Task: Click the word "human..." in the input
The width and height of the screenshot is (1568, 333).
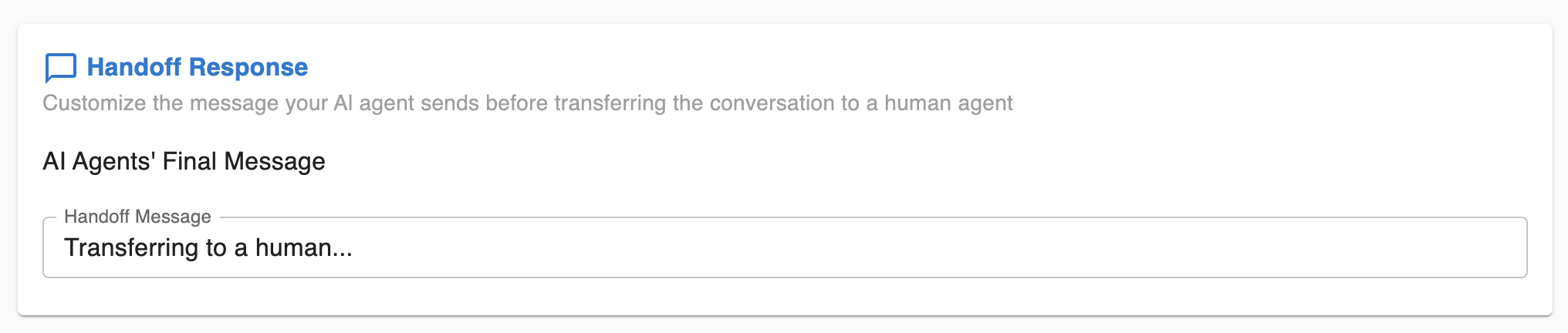Action: 304,247
